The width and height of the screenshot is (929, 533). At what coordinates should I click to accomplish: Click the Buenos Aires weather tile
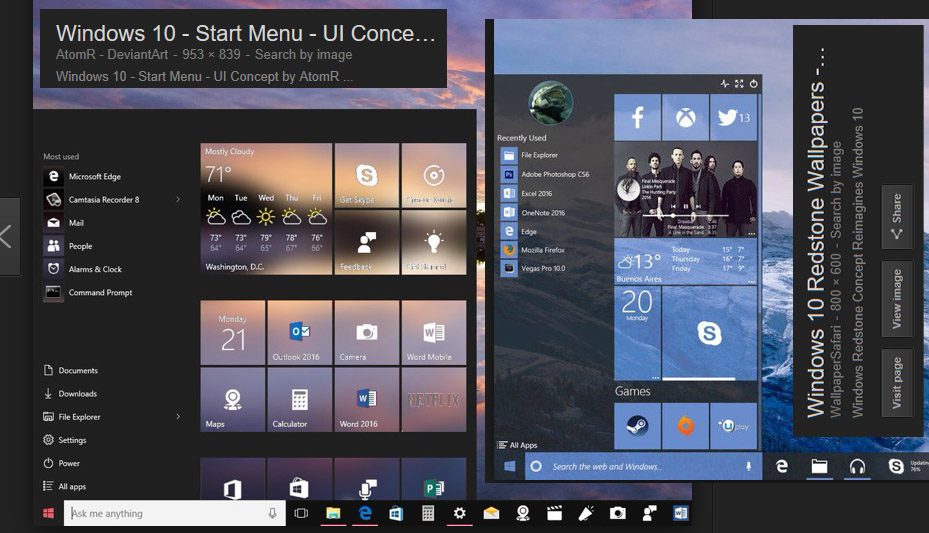pyautogui.click(x=685, y=262)
